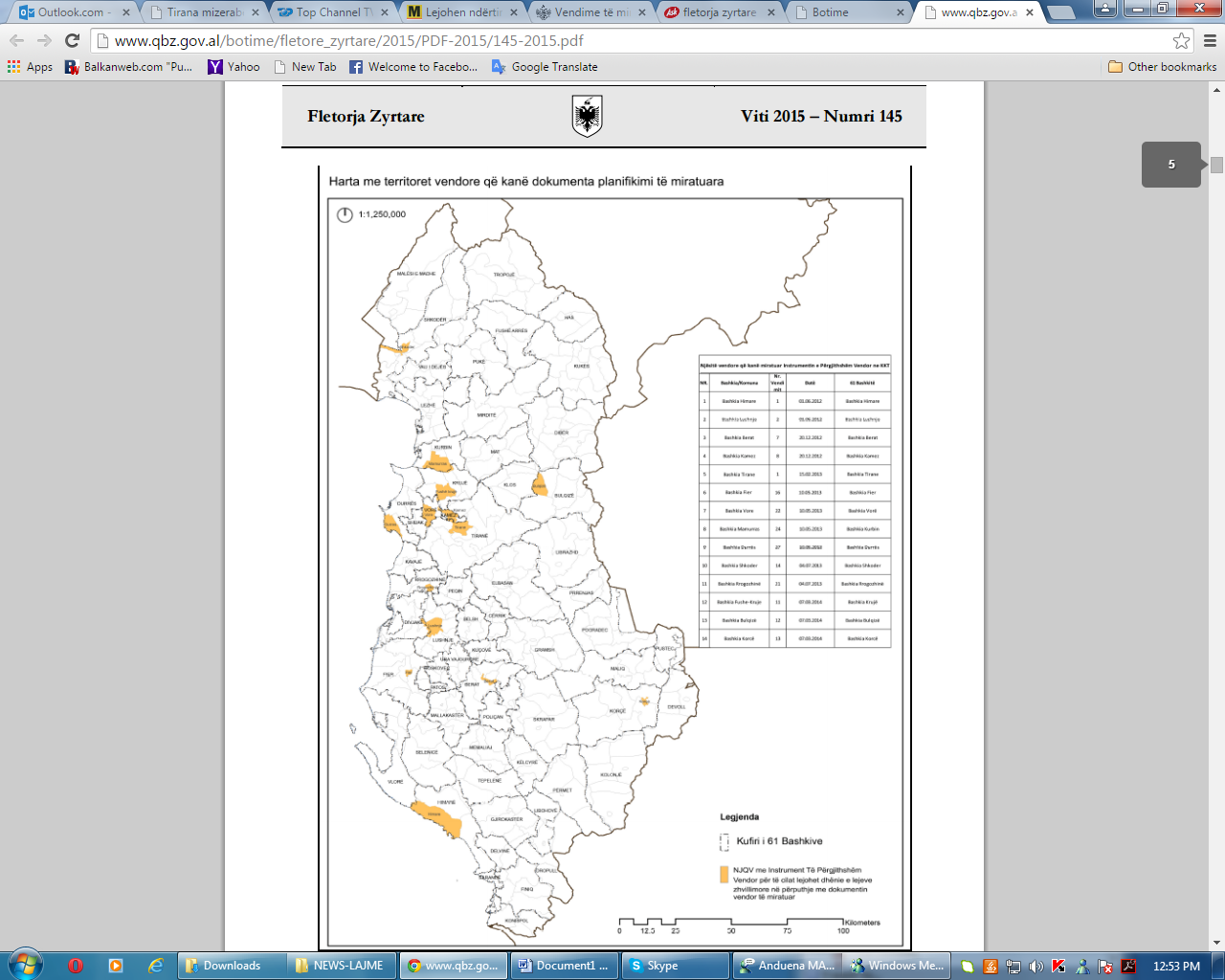Open the Apps grid shortcut
Viewport: 1225px width, 980px height.
coord(30,67)
